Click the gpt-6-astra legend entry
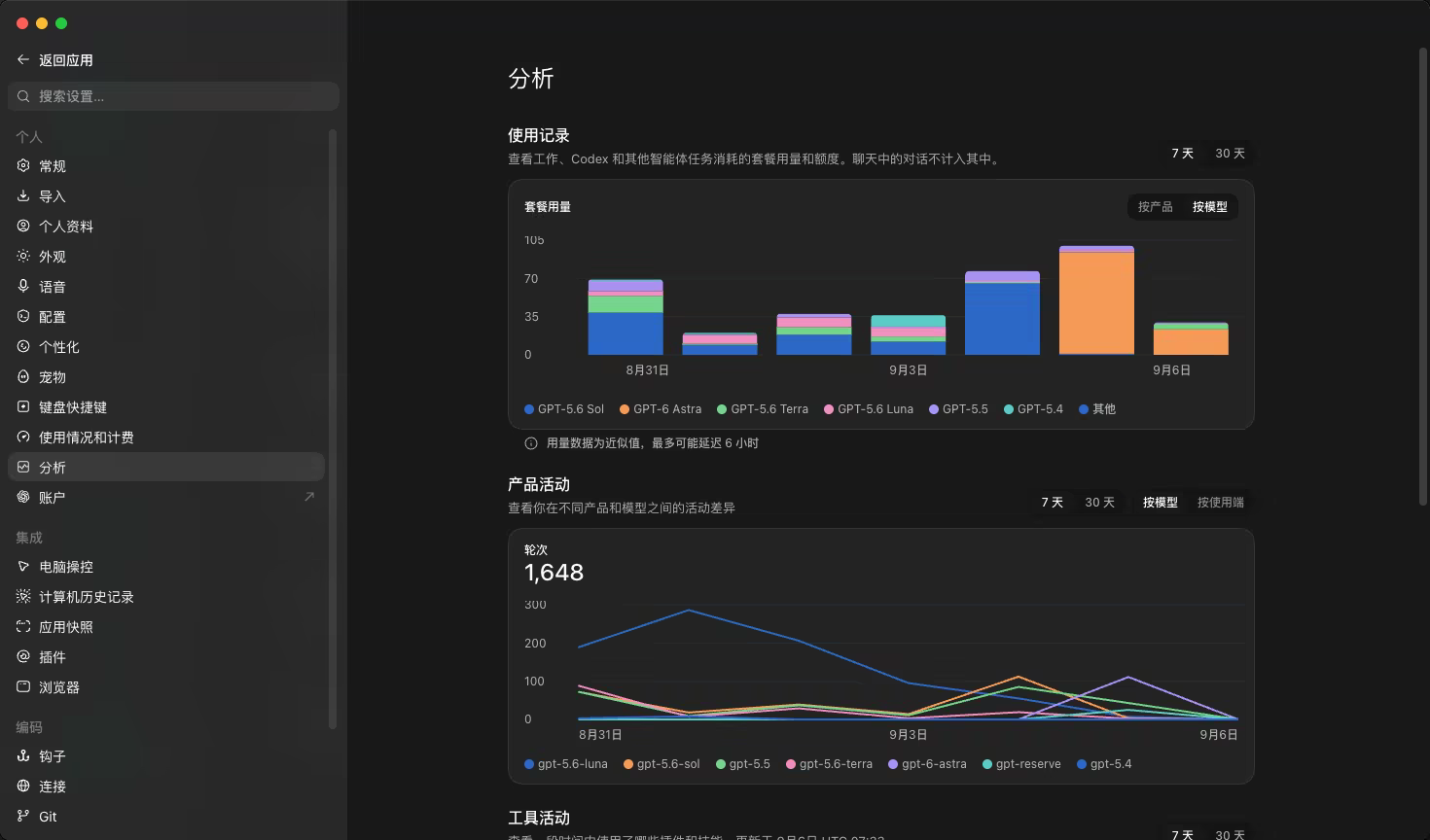Viewport: 1430px width, 840px height. tap(927, 764)
